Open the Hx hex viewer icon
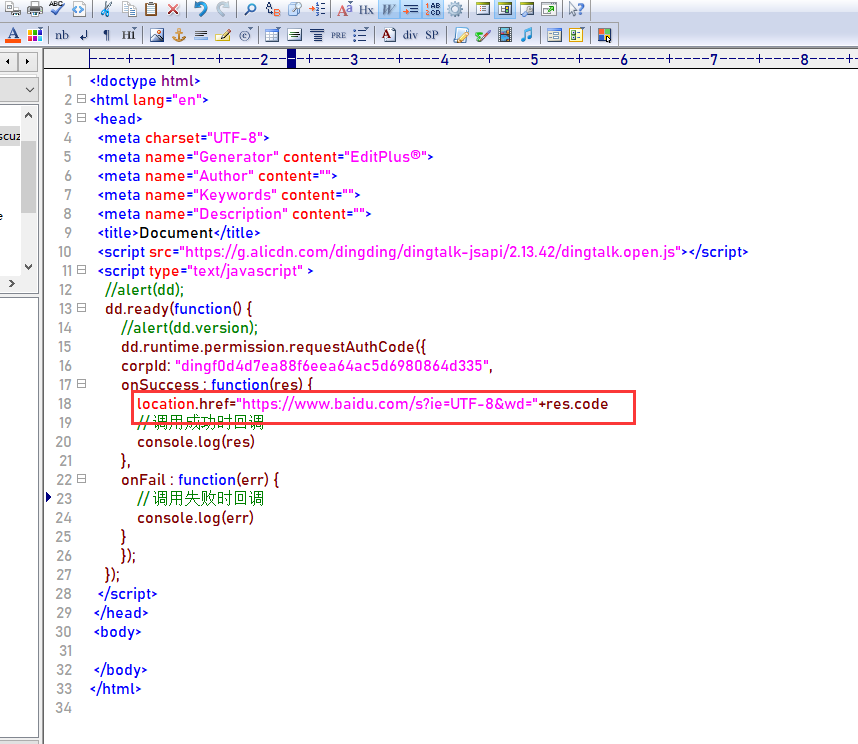858x744 pixels. click(366, 9)
